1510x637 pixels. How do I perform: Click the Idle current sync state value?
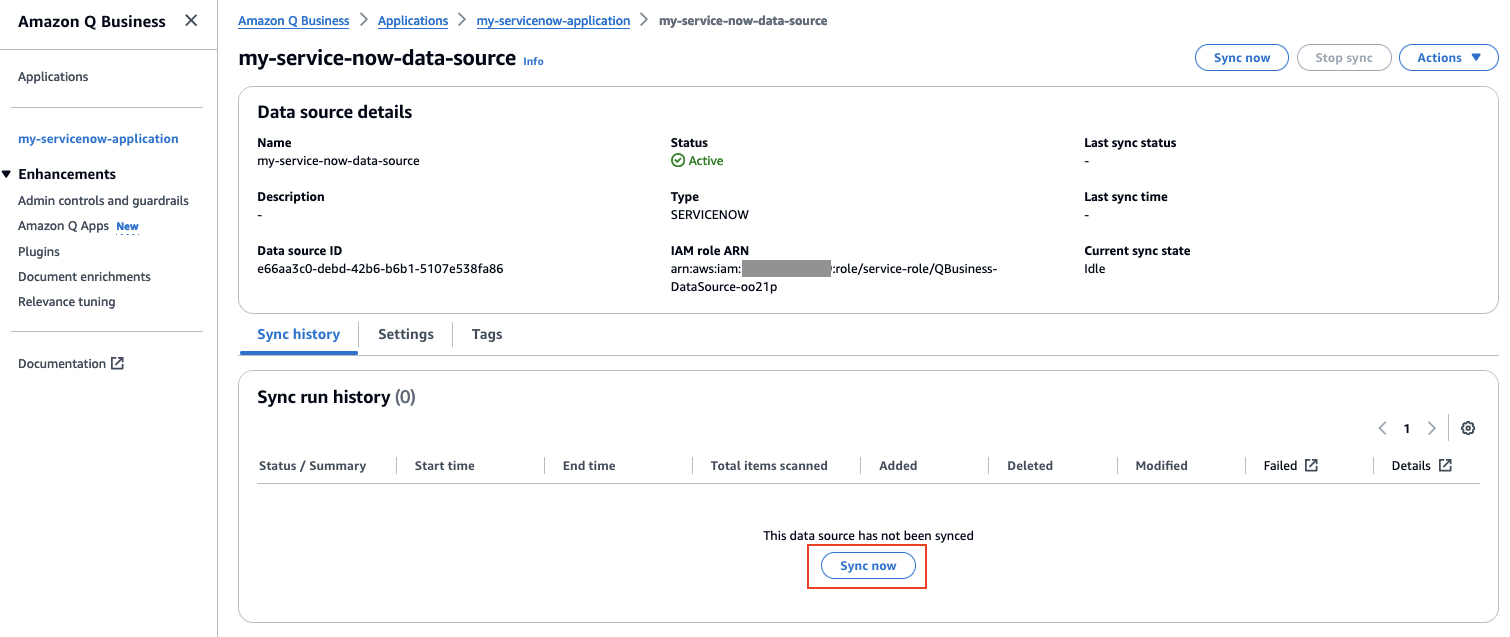[1095, 269]
